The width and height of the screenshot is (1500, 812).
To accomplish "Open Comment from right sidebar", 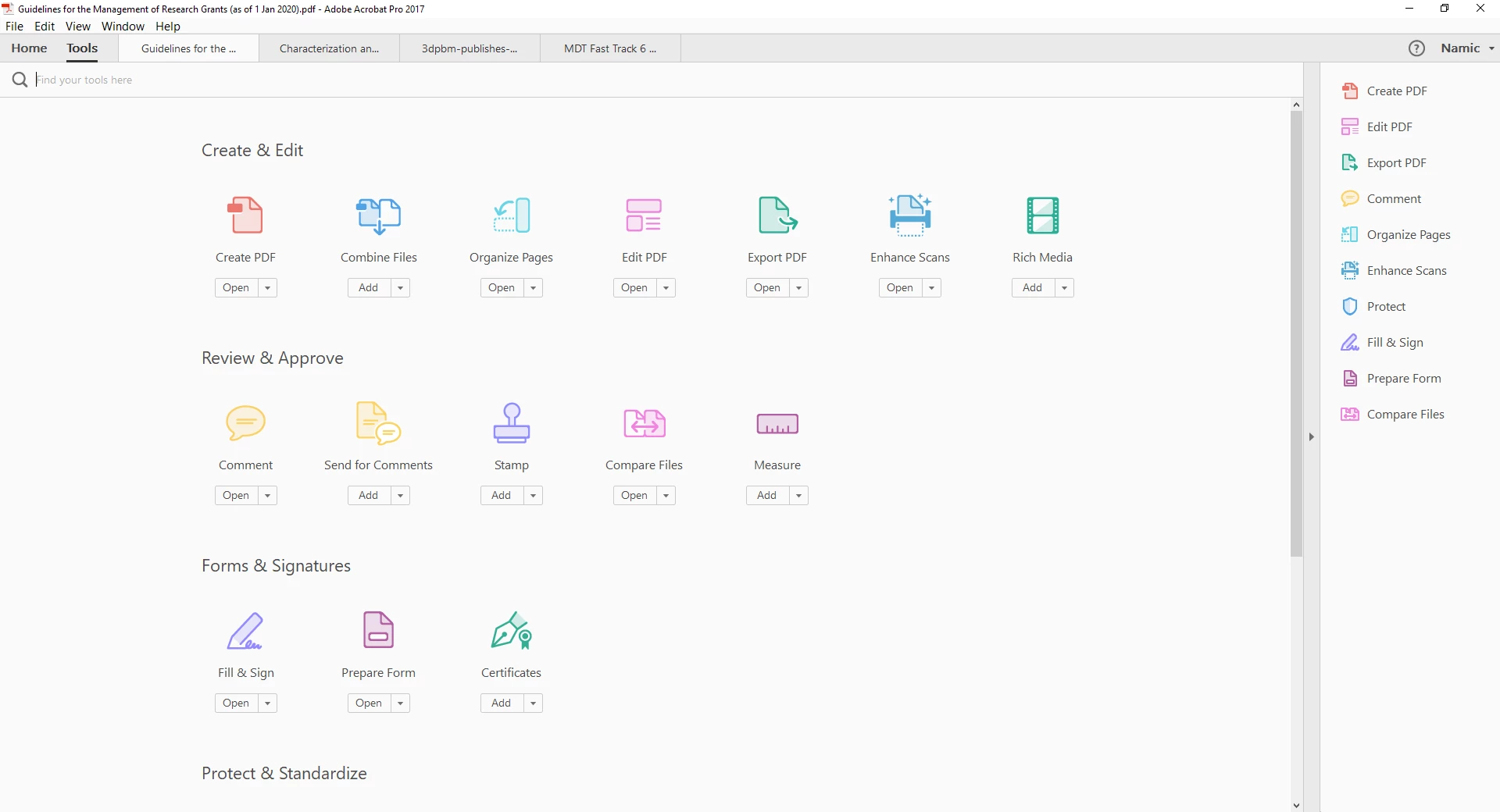I will [1381, 198].
